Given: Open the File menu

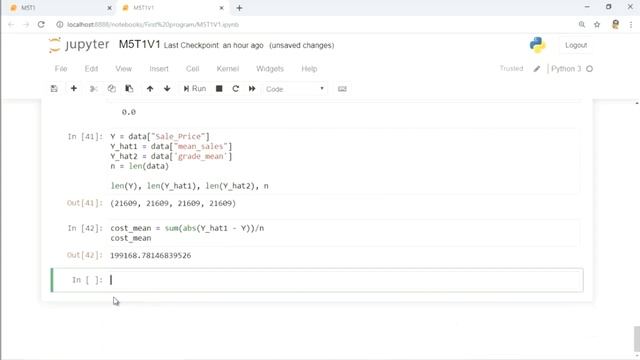Looking at the screenshot, I should pyautogui.click(x=61, y=69).
